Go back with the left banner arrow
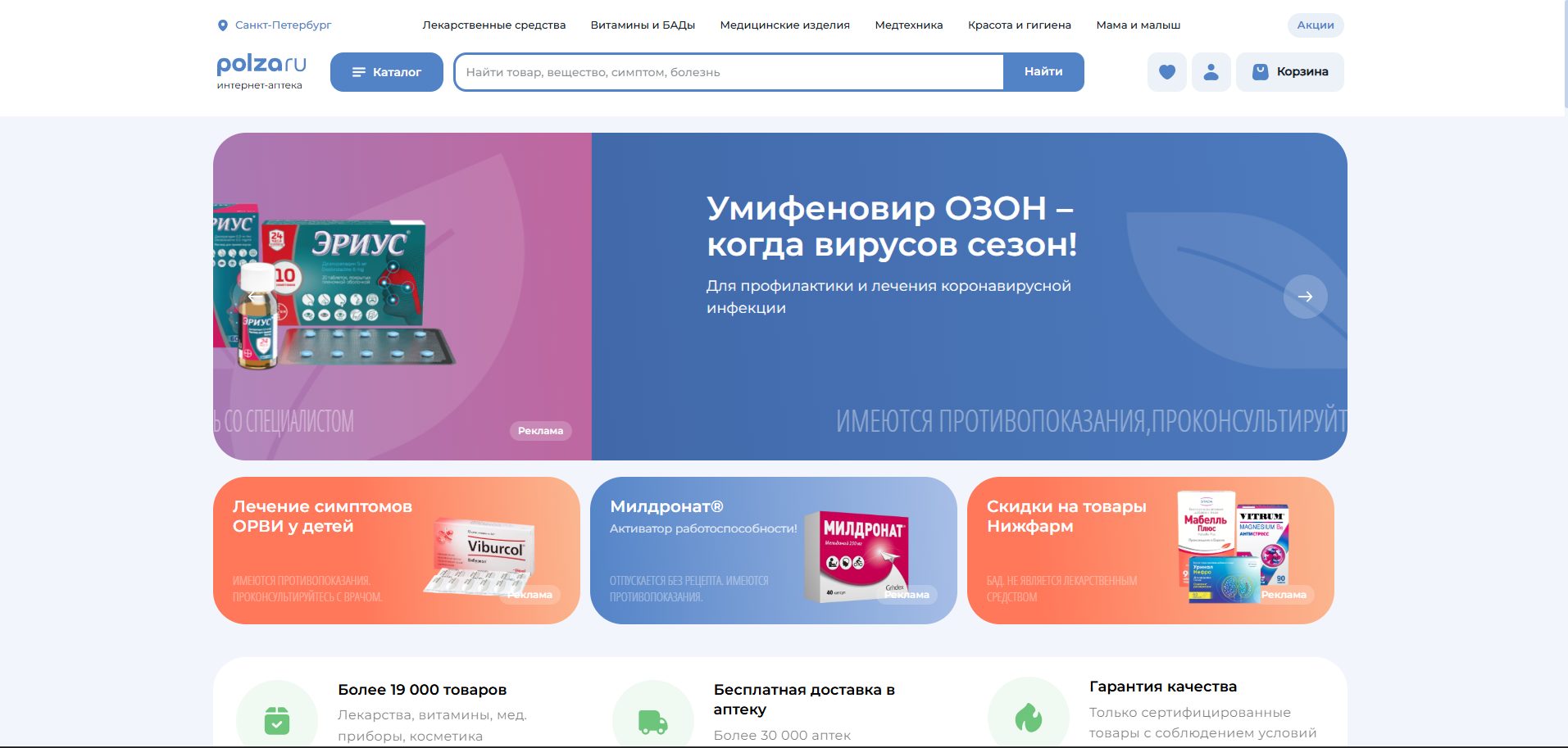The height and width of the screenshot is (748, 1568). (255, 297)
